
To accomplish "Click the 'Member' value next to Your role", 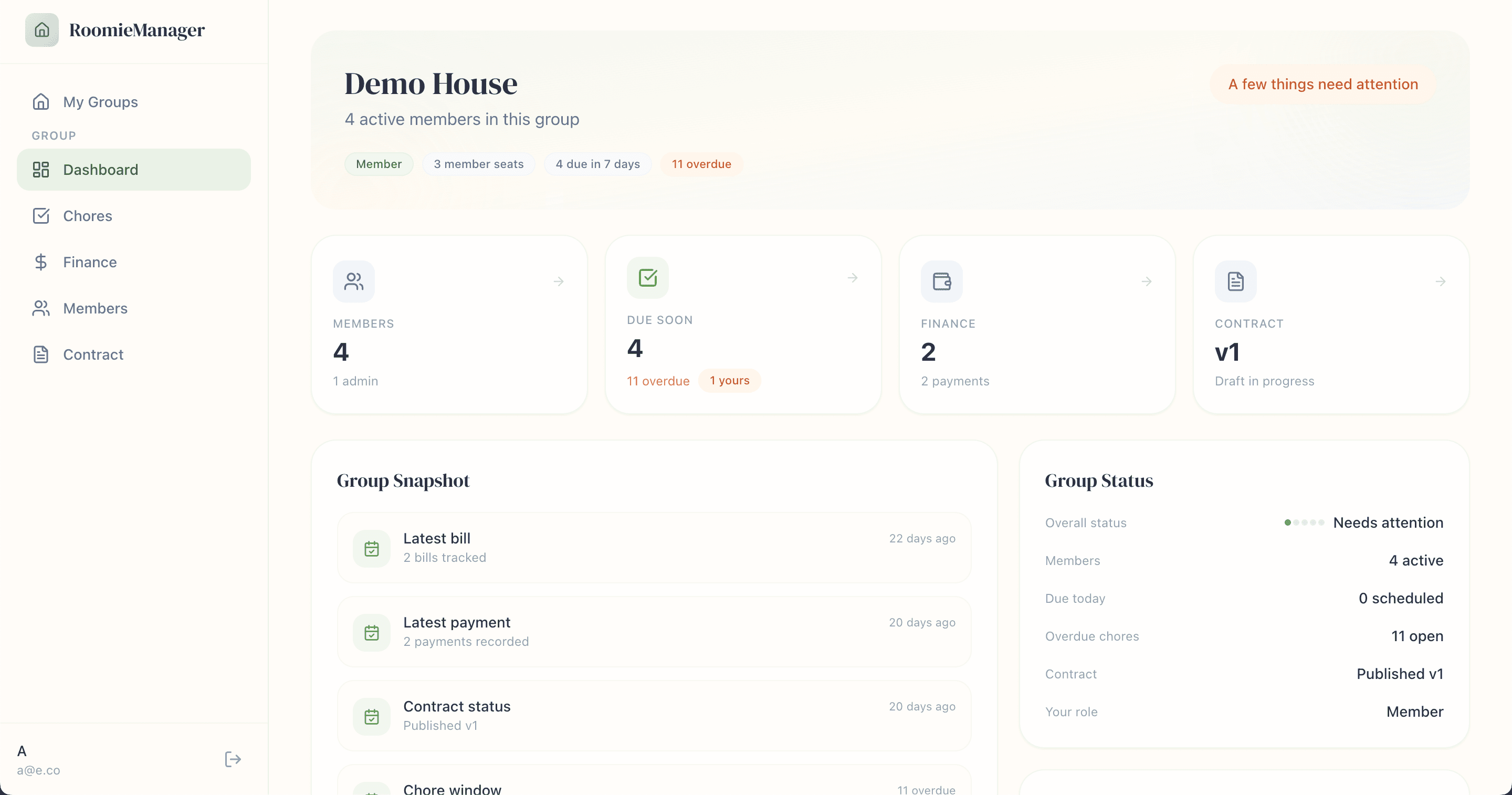I will coord(1414,712).
